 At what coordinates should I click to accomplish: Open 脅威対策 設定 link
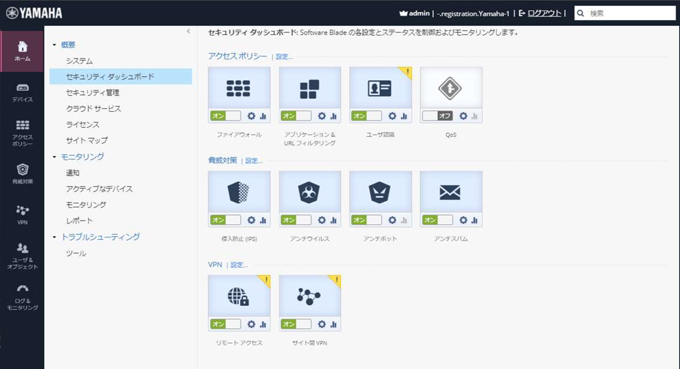coord(254,161)
